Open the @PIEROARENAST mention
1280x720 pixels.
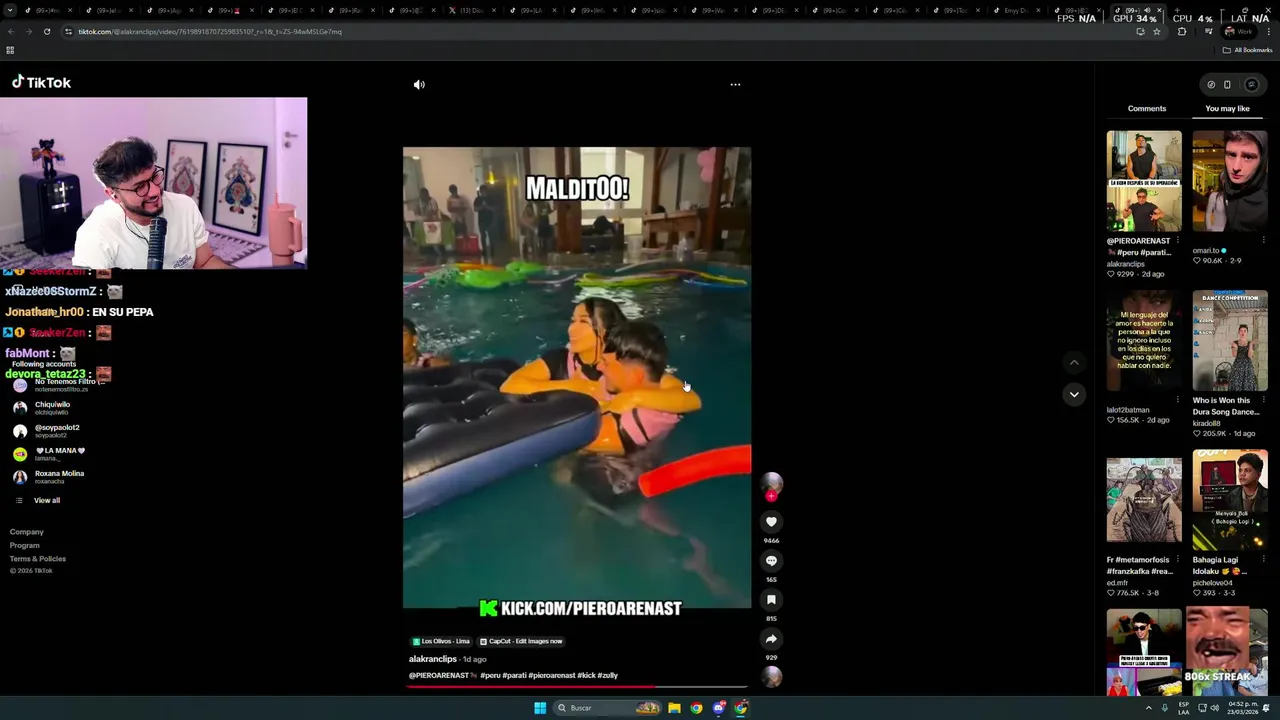439,675
